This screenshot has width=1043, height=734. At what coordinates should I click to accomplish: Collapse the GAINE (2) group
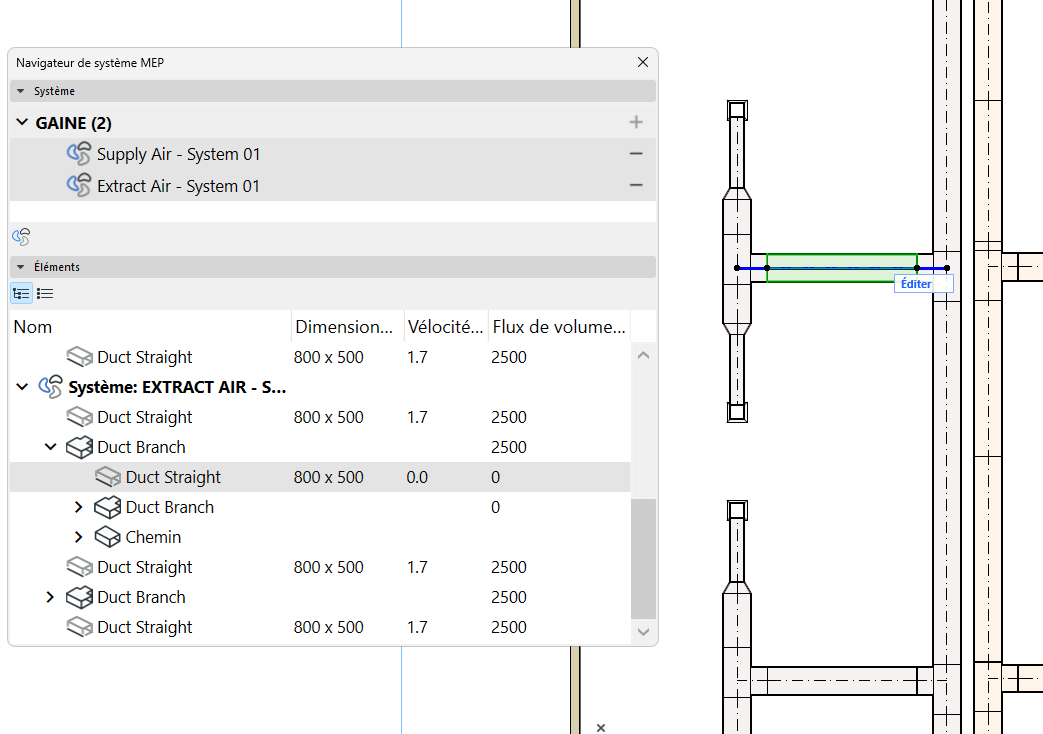click(x=22, y=122)
